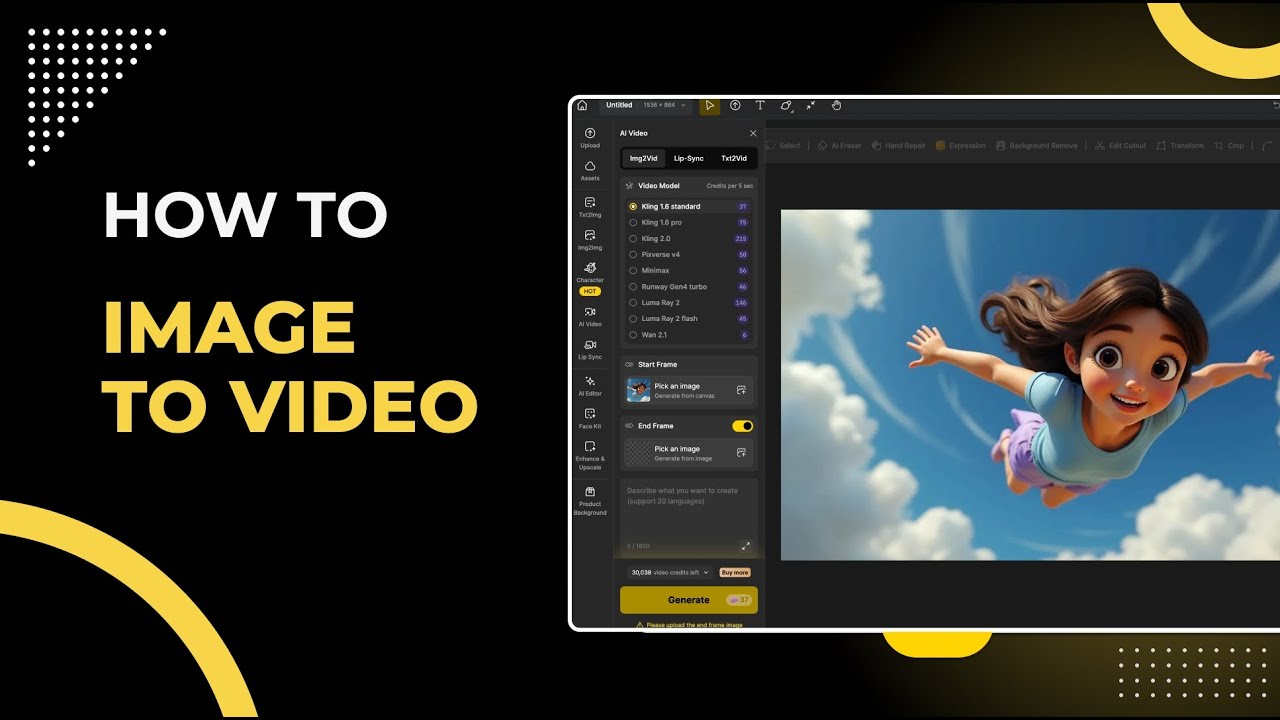Select the Luma Ray 2 model
The image size is (1280, 720).
pyautogui.click(x=689, y=303)
